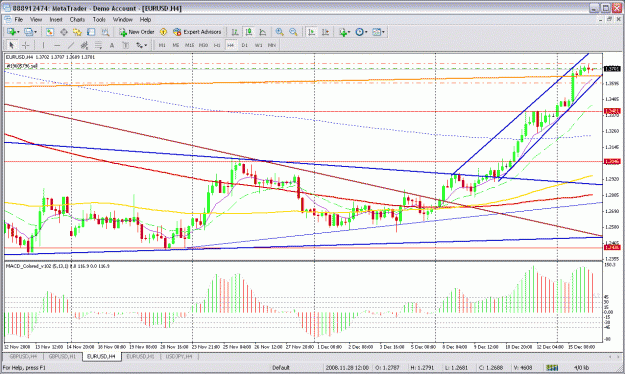
Task: Open the Help menu
Action: pyautogui.click(x=145, y=20)
